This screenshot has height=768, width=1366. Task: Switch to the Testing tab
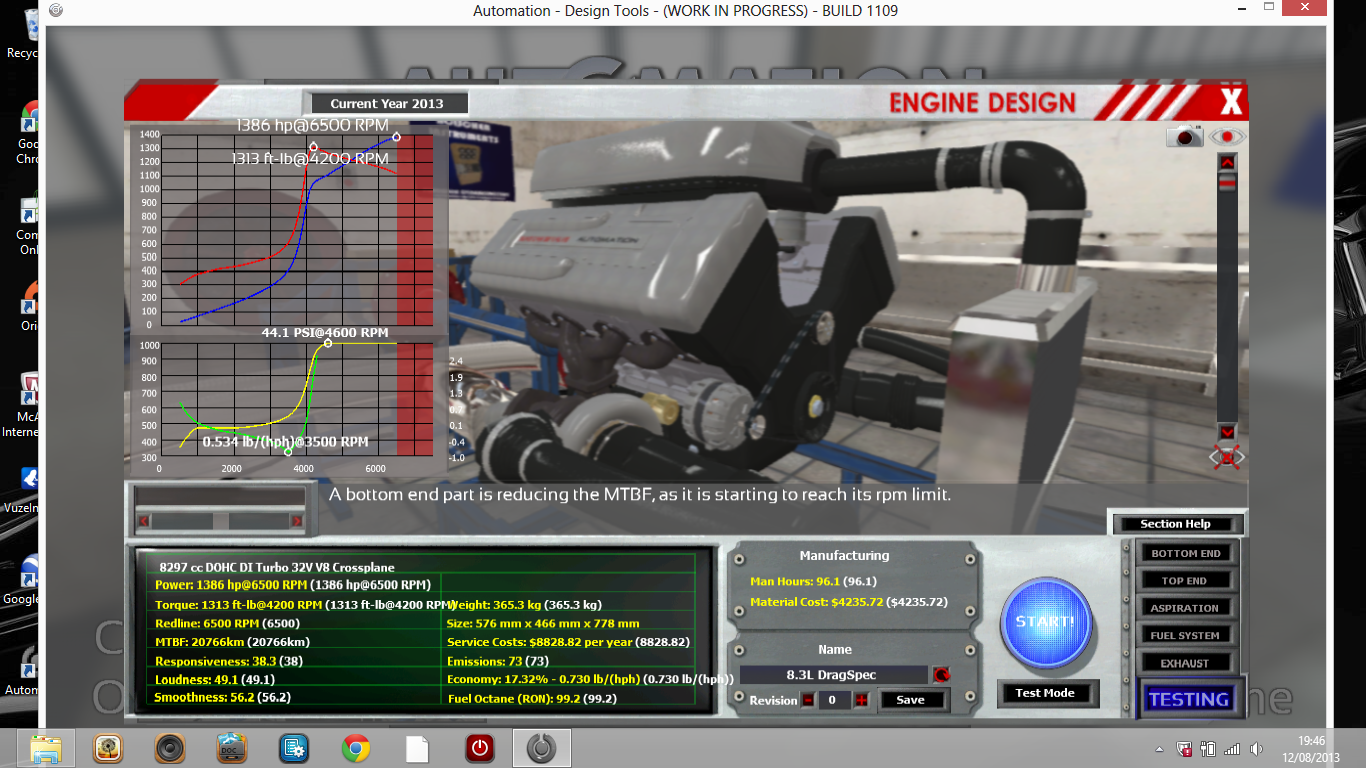click(1188, 699)
